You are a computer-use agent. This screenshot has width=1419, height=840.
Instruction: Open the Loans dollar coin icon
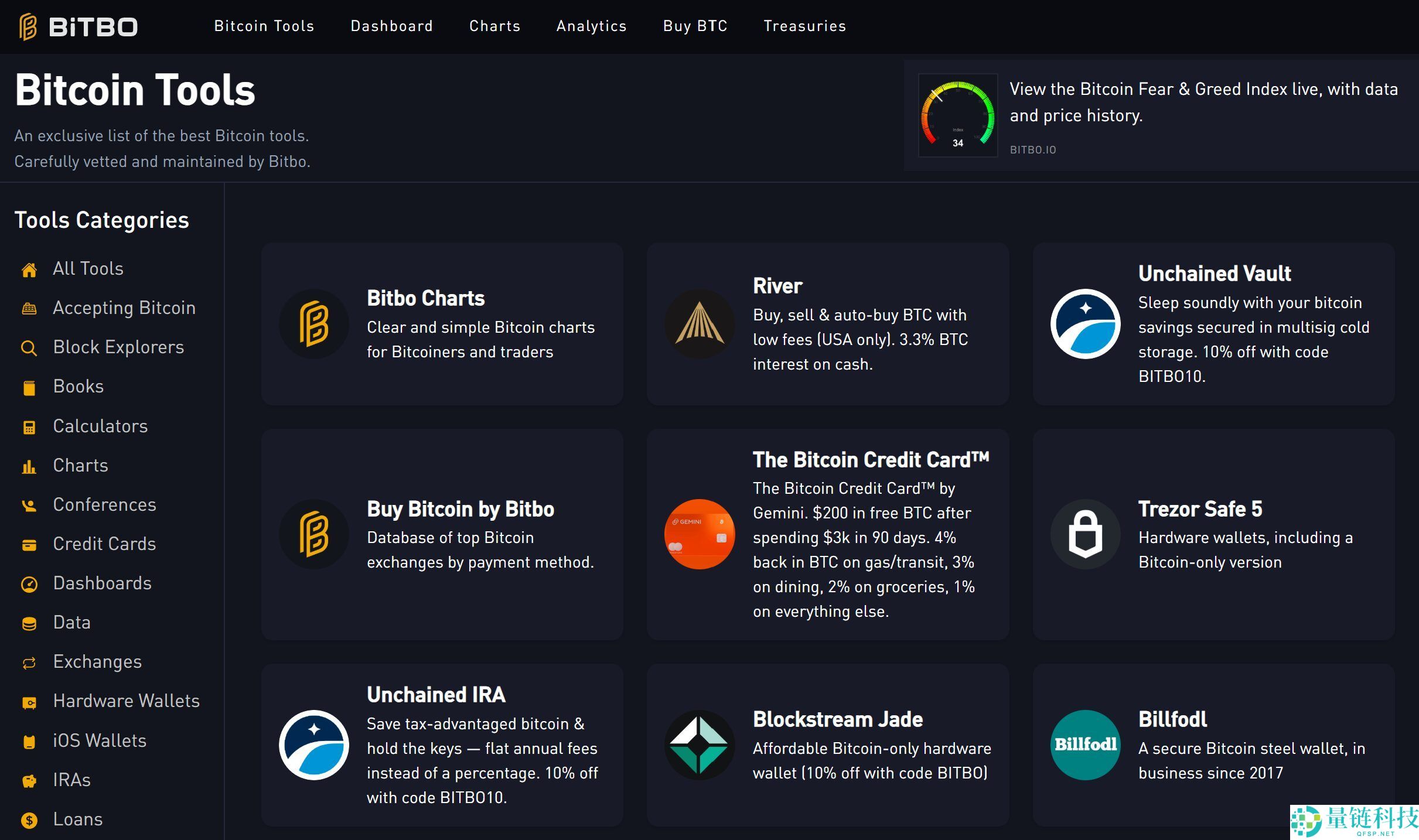tap(29, 820)
